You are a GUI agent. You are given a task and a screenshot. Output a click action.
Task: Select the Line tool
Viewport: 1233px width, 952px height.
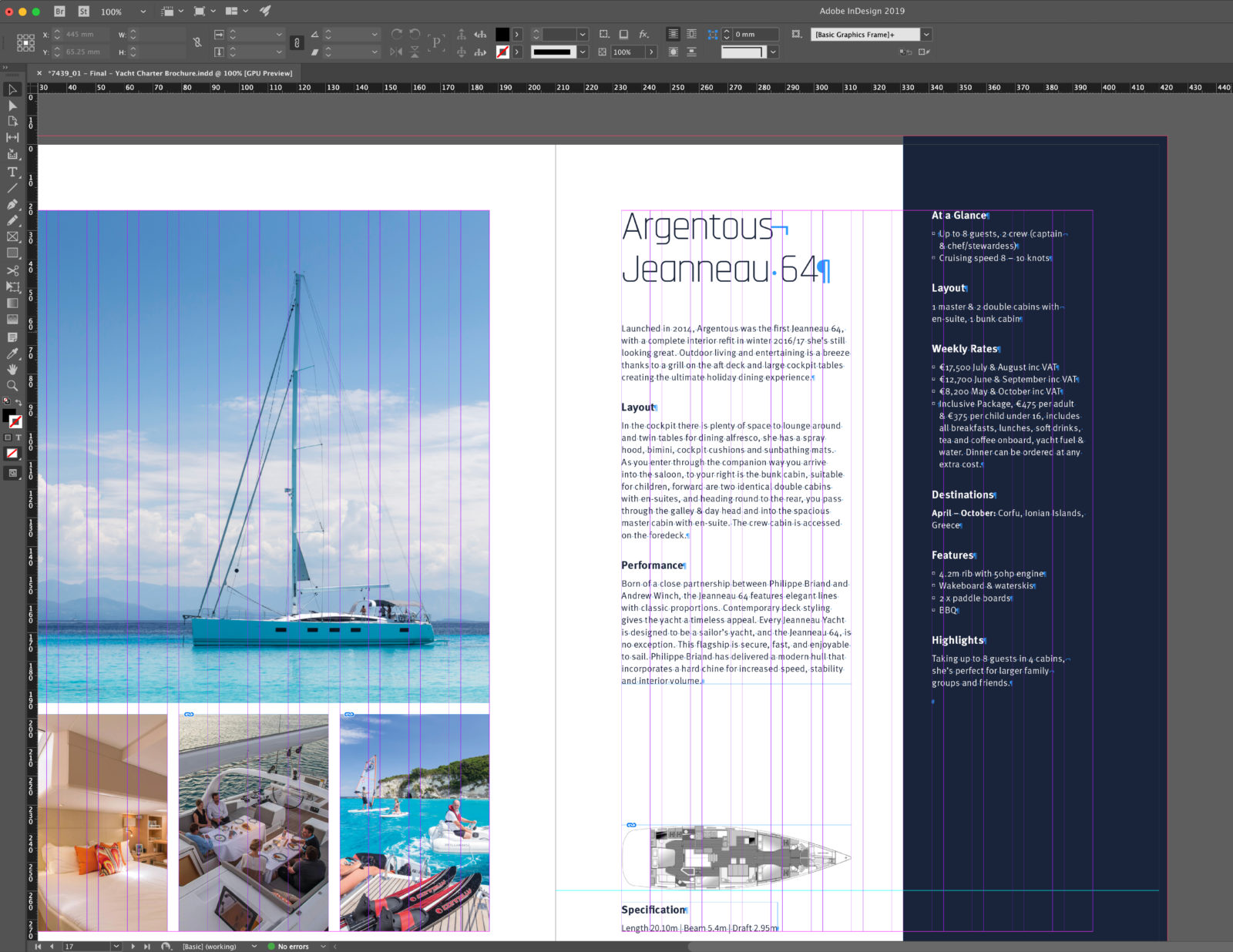coord(12,188)
